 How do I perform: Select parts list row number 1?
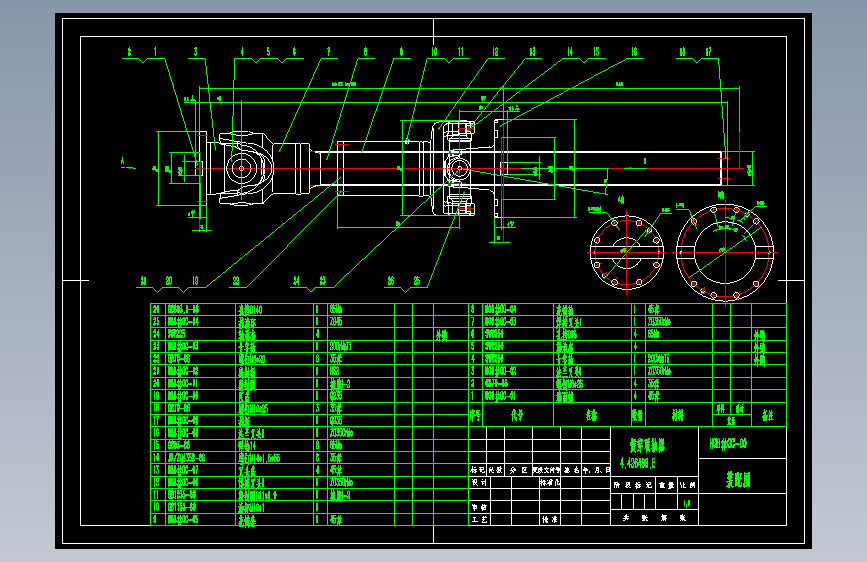click(628, 396)
